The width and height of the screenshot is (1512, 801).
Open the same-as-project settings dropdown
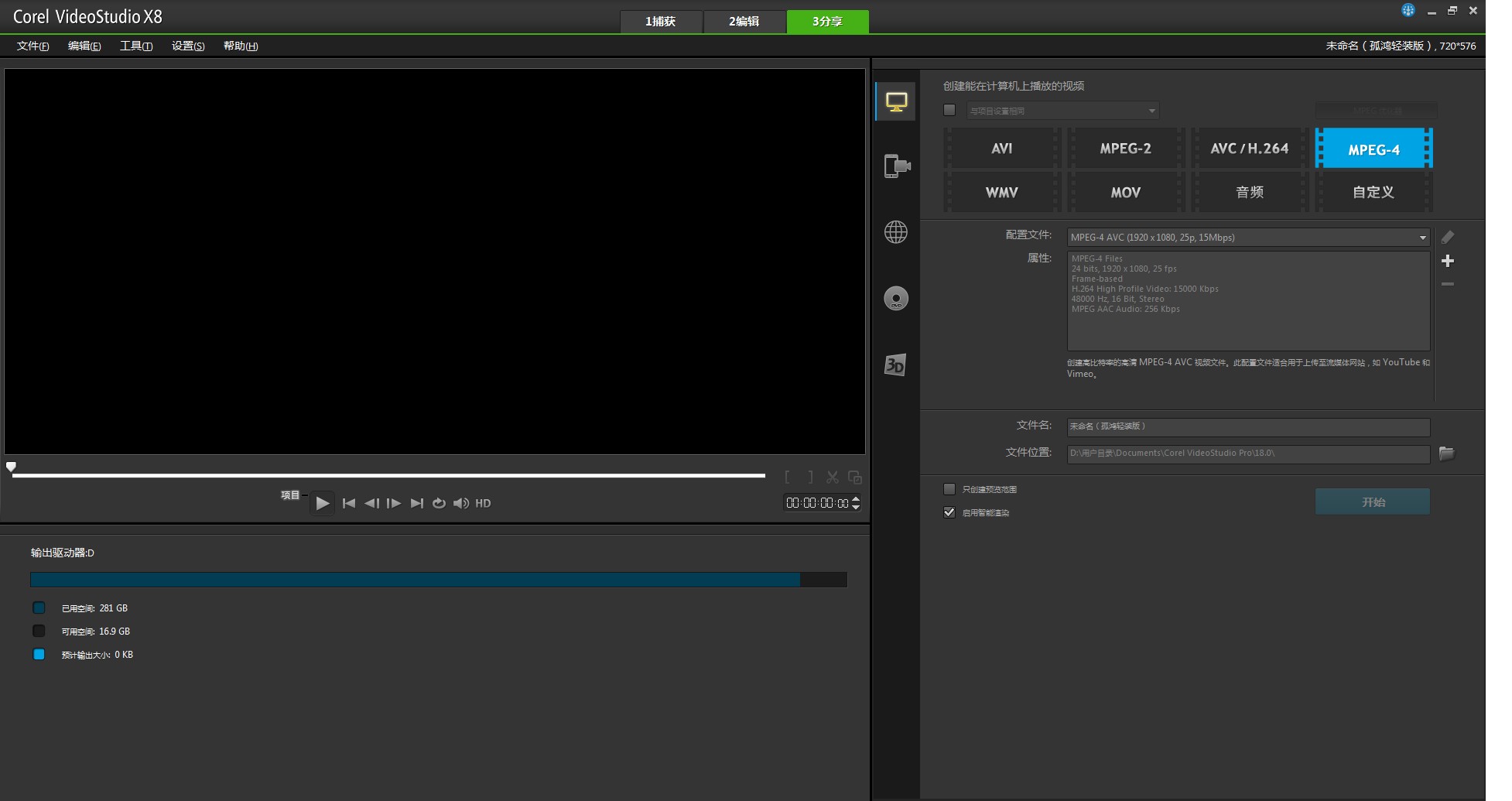1062,111
